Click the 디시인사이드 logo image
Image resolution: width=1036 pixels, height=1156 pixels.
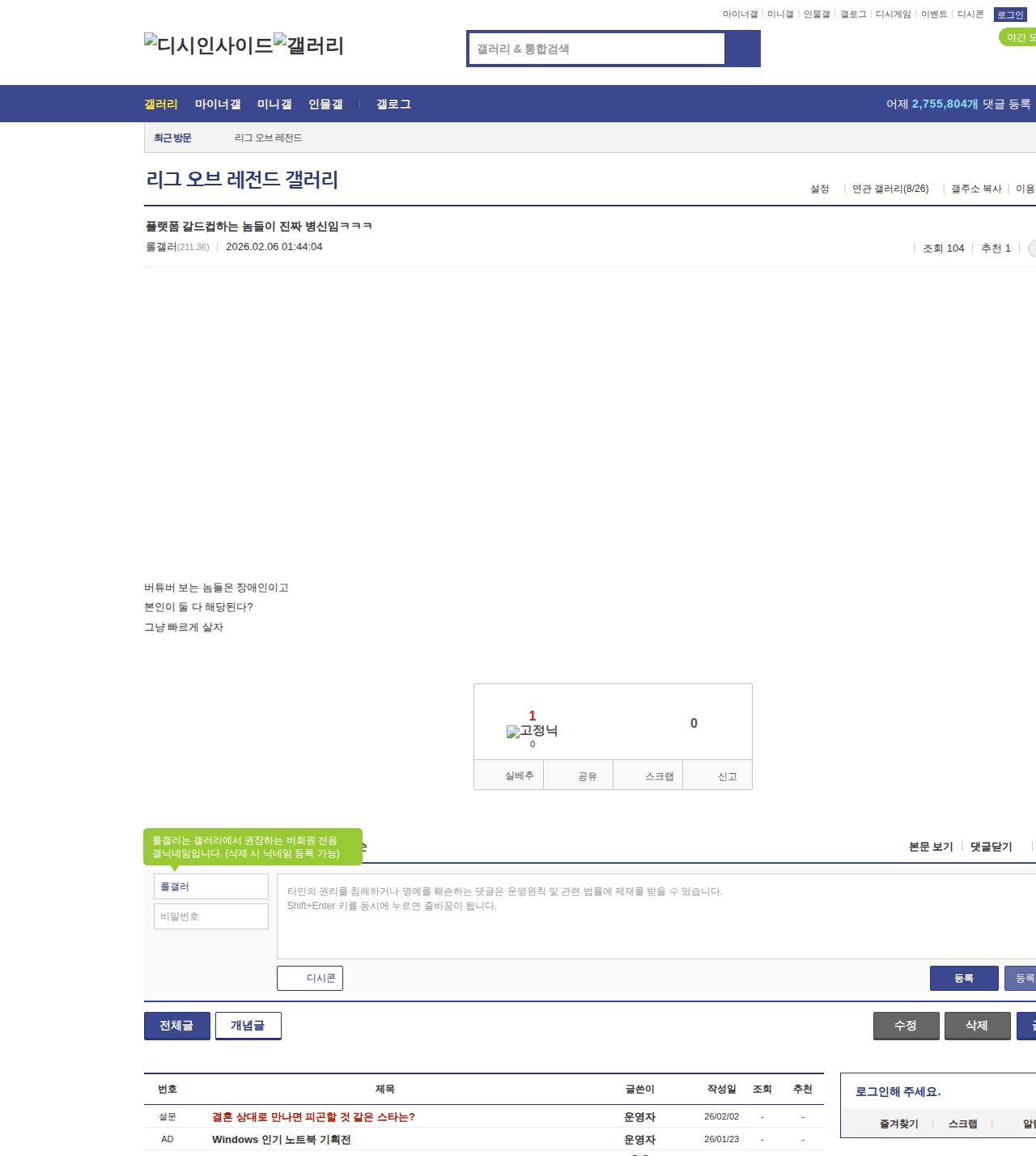(x=209, y=45)
